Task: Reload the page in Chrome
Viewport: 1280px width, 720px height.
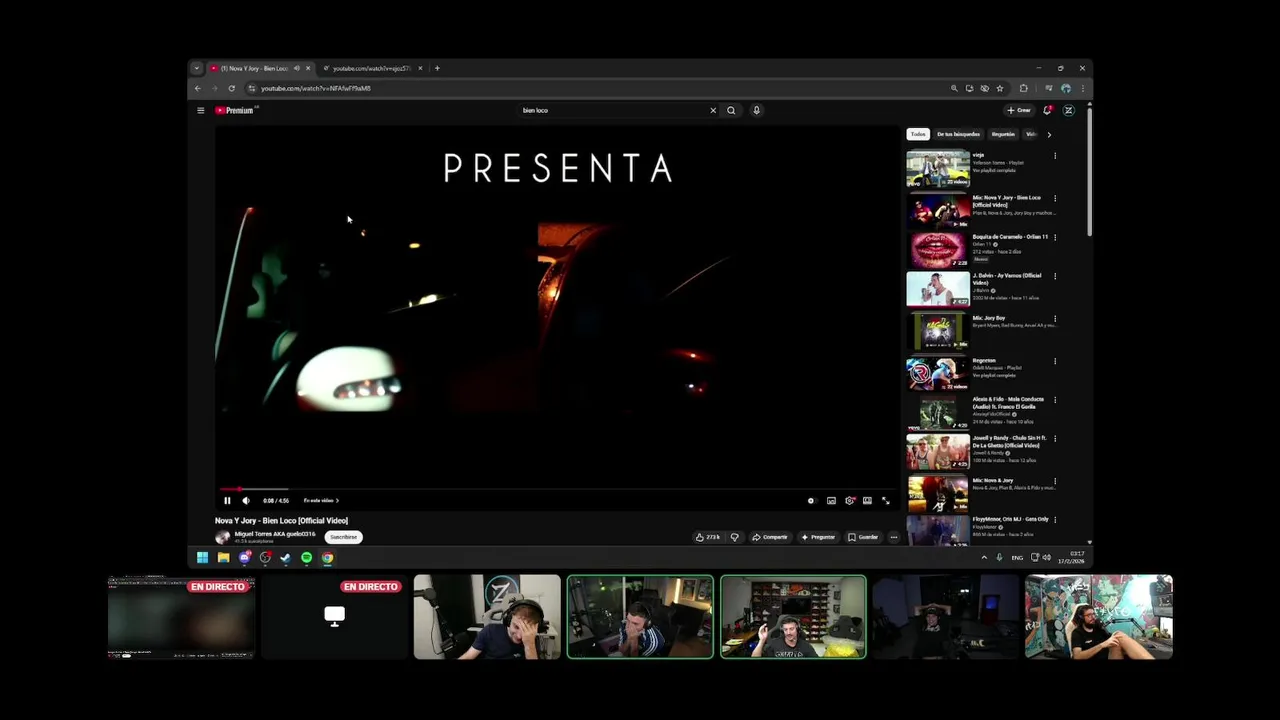Action: click(x=231, y=88)
